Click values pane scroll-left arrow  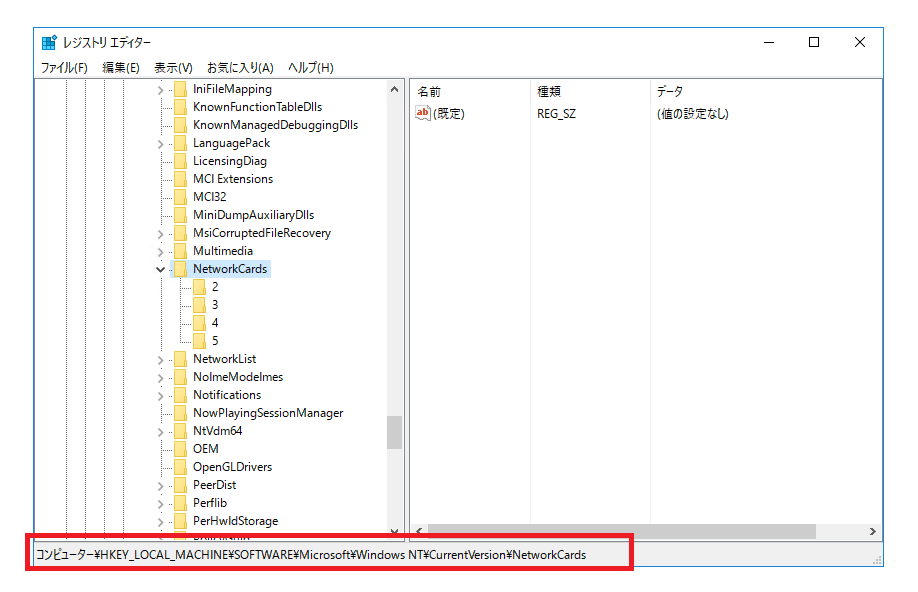pyautogui.click(x=419, y=531)
